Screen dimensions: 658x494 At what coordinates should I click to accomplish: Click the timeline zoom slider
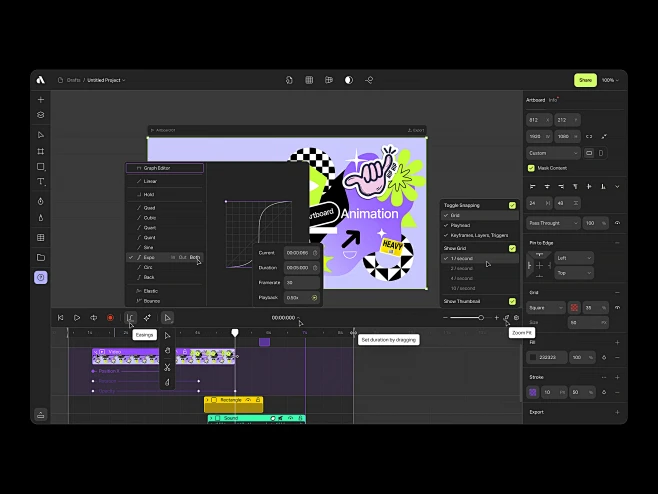pyautogui.click(x=470, y=318)
